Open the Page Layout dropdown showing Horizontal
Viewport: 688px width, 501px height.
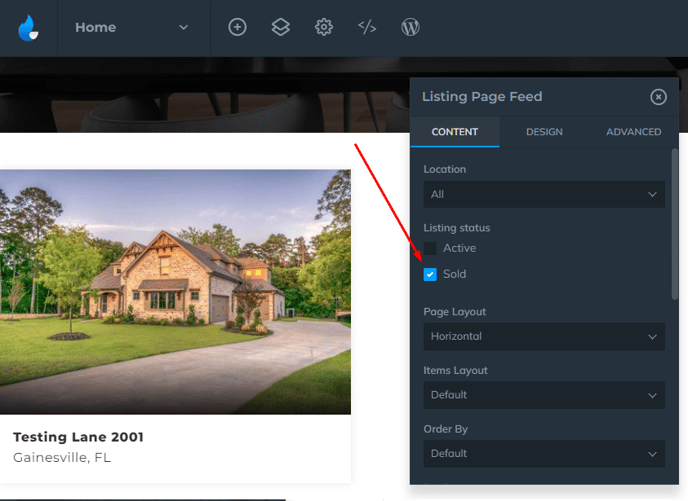click(x=544, y=336)
